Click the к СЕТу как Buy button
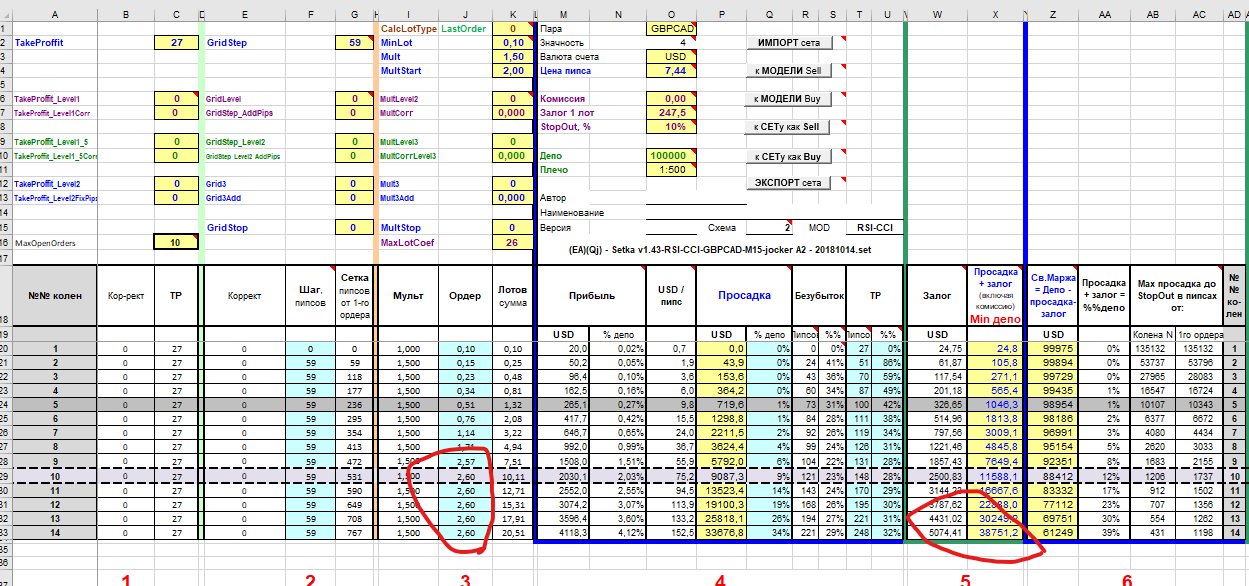 (x=788, y=156)
